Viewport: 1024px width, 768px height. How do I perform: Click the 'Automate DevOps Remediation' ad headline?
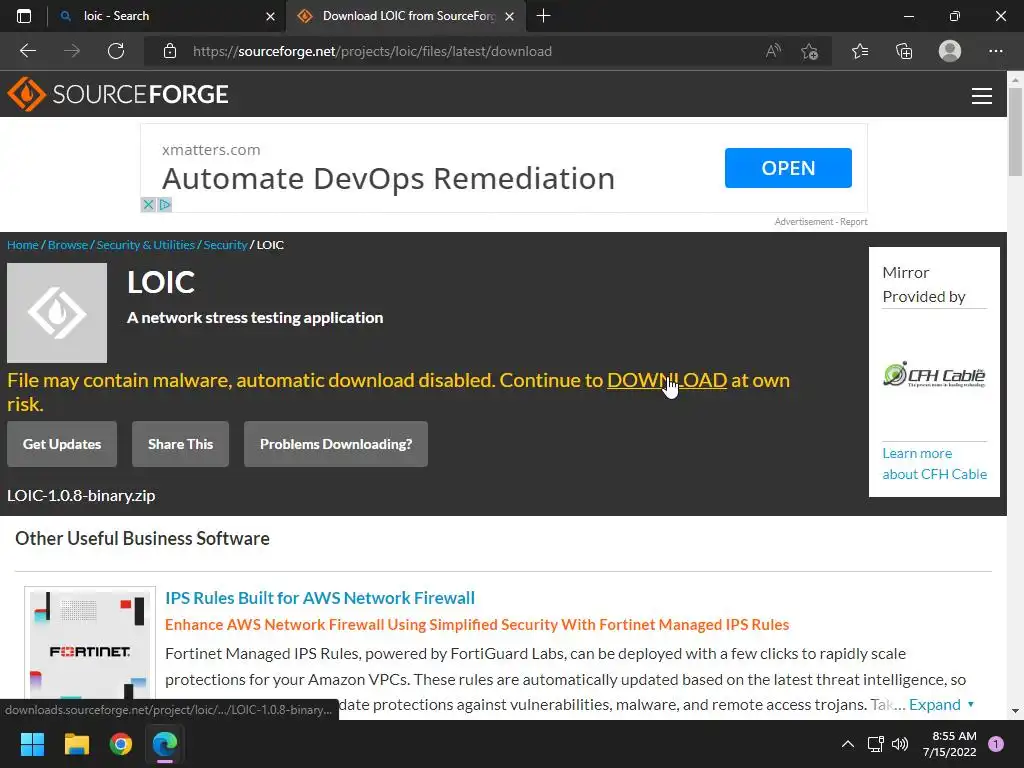pyautogui.click(x=389, y=178)
